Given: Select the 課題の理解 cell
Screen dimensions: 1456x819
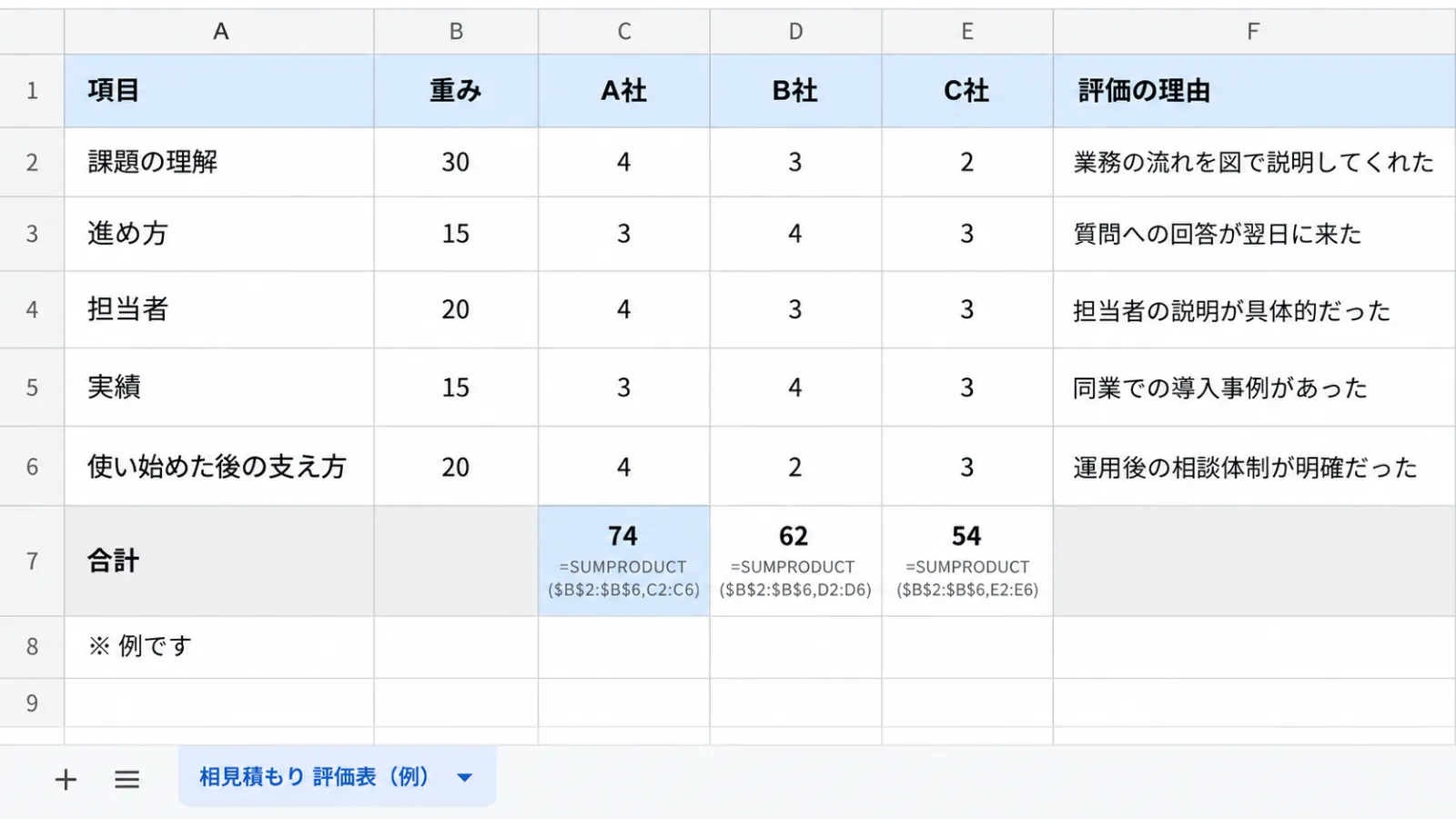Looking at the screenshot, I should point(219,162).
